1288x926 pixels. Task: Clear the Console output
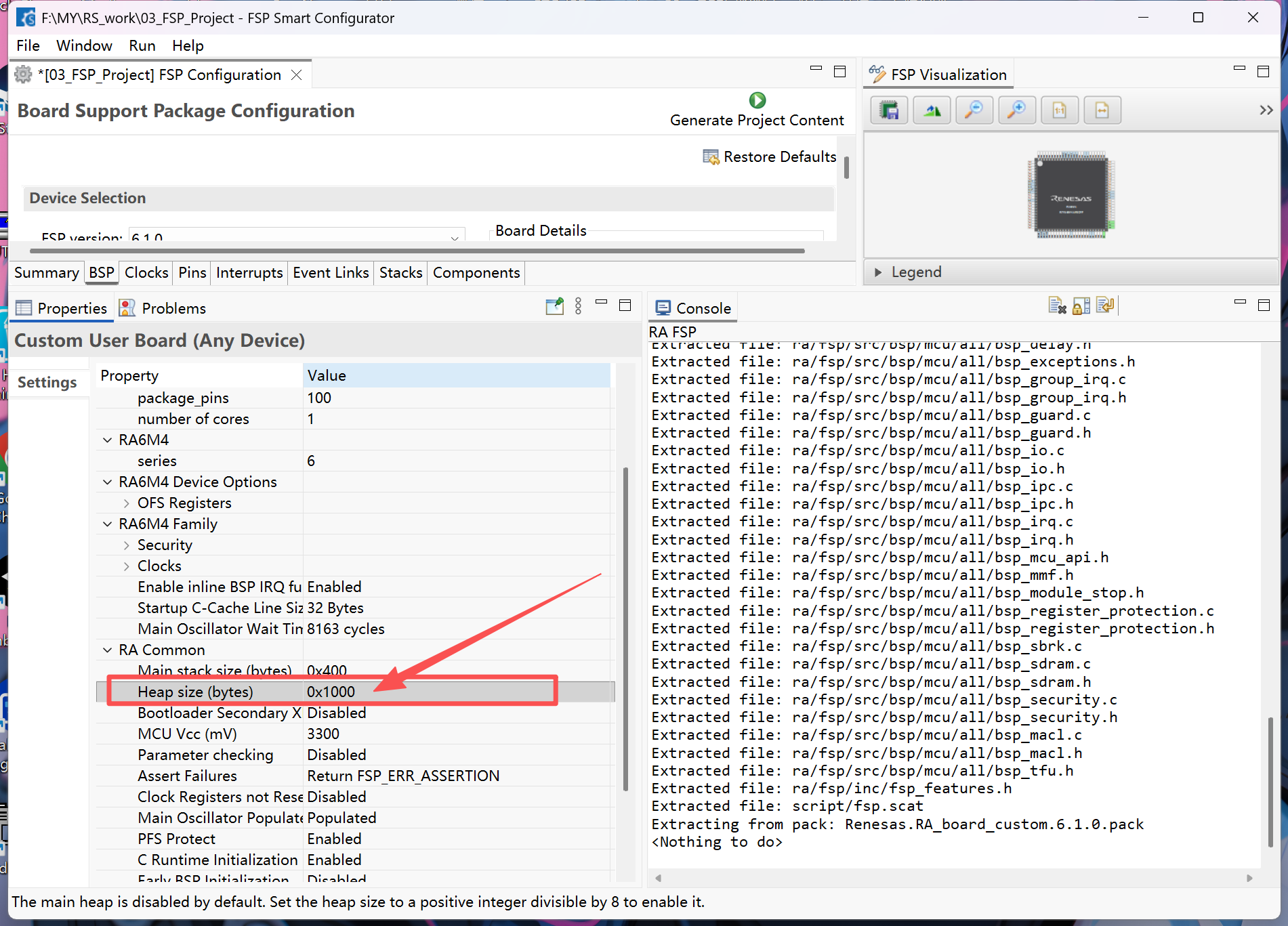[1057, 306]
